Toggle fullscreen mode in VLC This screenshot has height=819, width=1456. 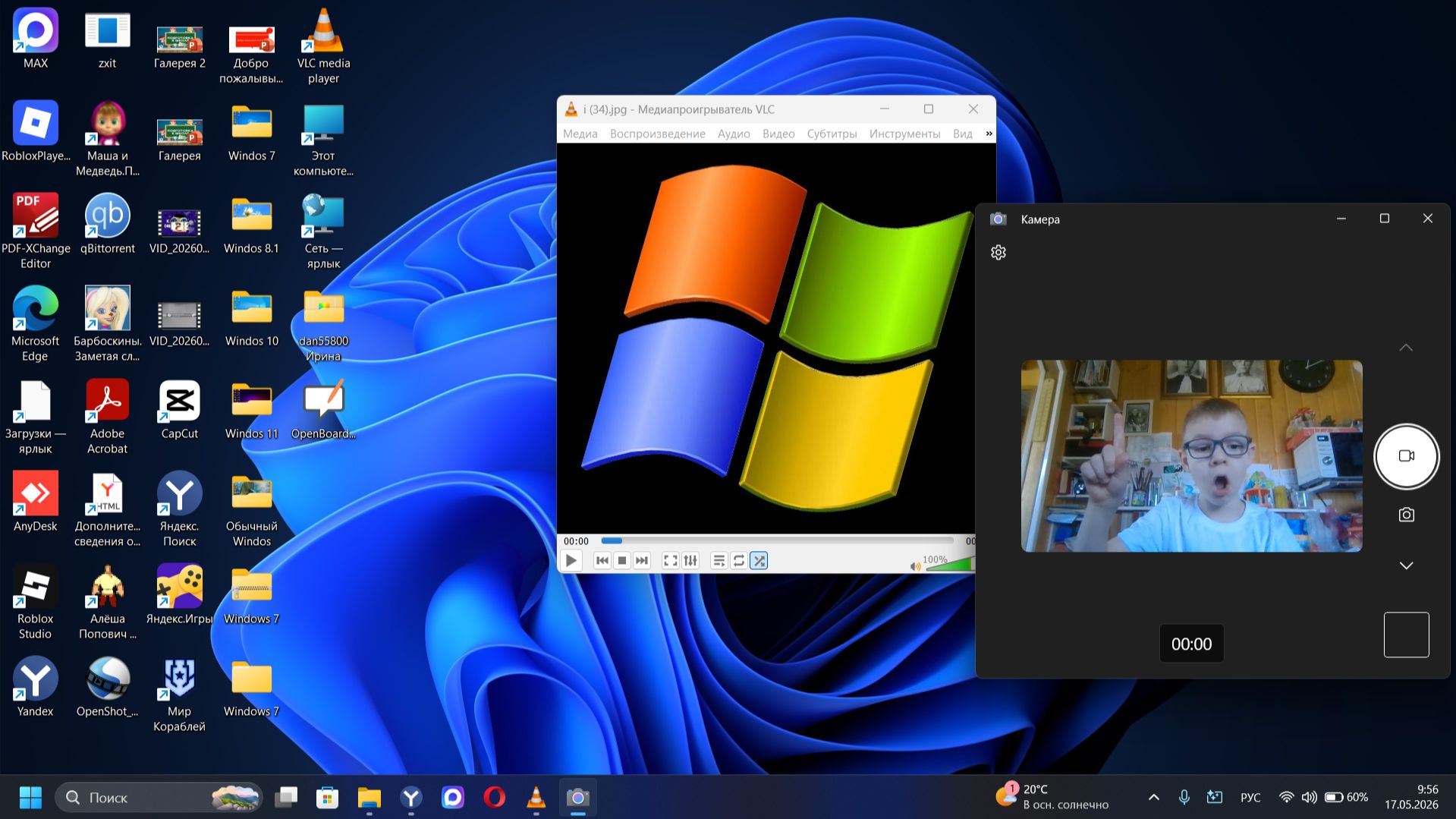[x=671, y=561]
